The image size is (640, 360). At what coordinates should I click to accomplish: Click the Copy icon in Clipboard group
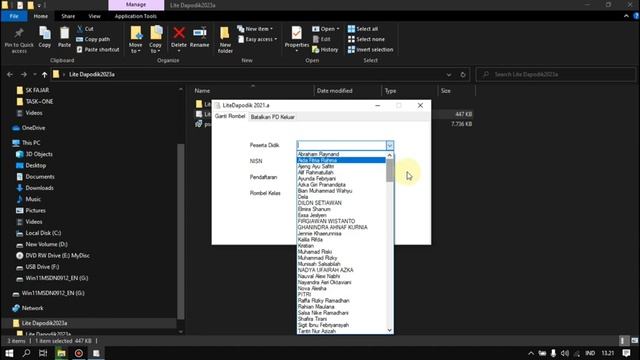click(x=44, y=37)
